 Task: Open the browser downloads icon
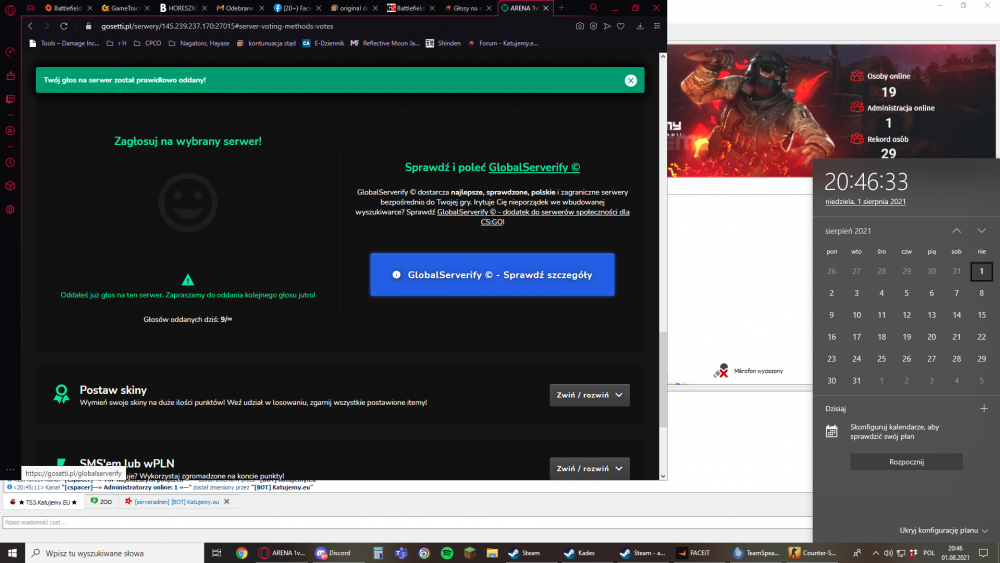point(640,26)
